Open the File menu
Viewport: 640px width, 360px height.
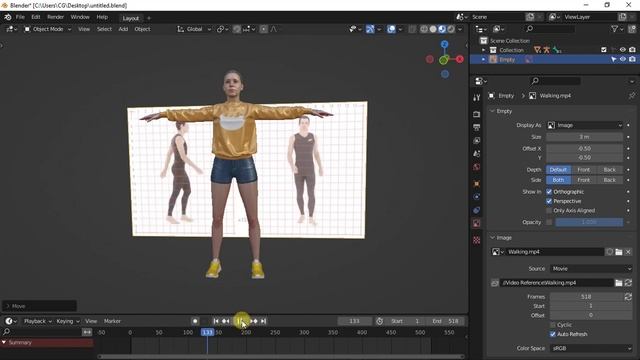coord(20,17)
